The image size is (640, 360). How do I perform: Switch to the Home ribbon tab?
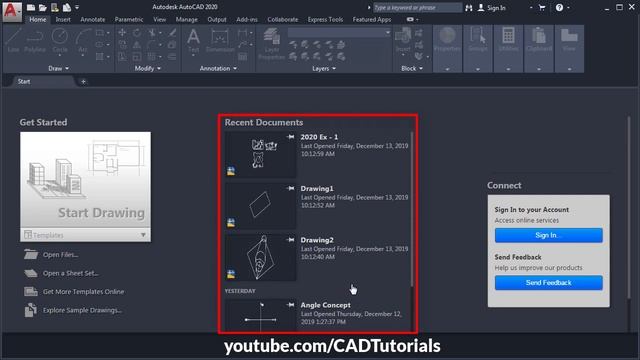(x=38, y=19)
